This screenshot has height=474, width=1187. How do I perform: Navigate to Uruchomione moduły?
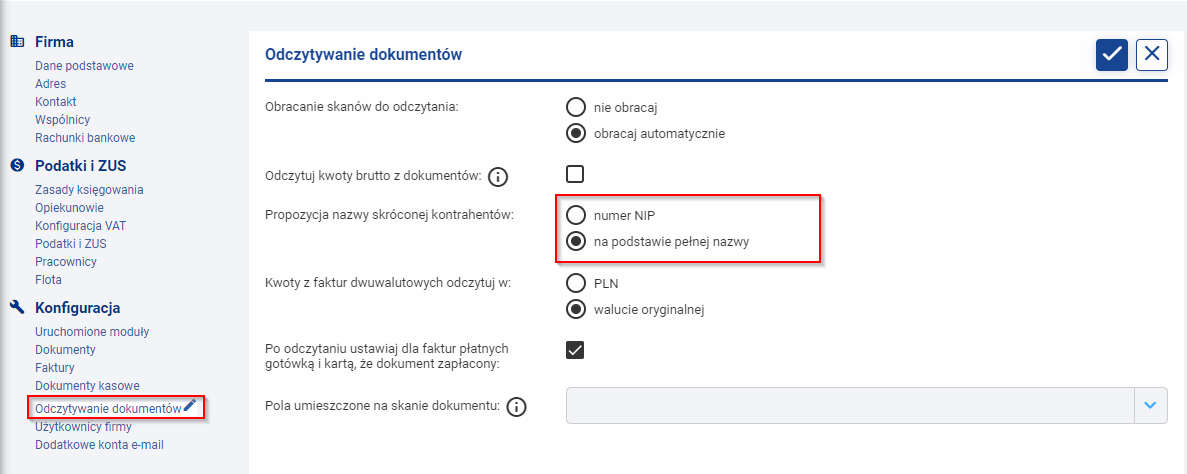click(x=92, y=332)
